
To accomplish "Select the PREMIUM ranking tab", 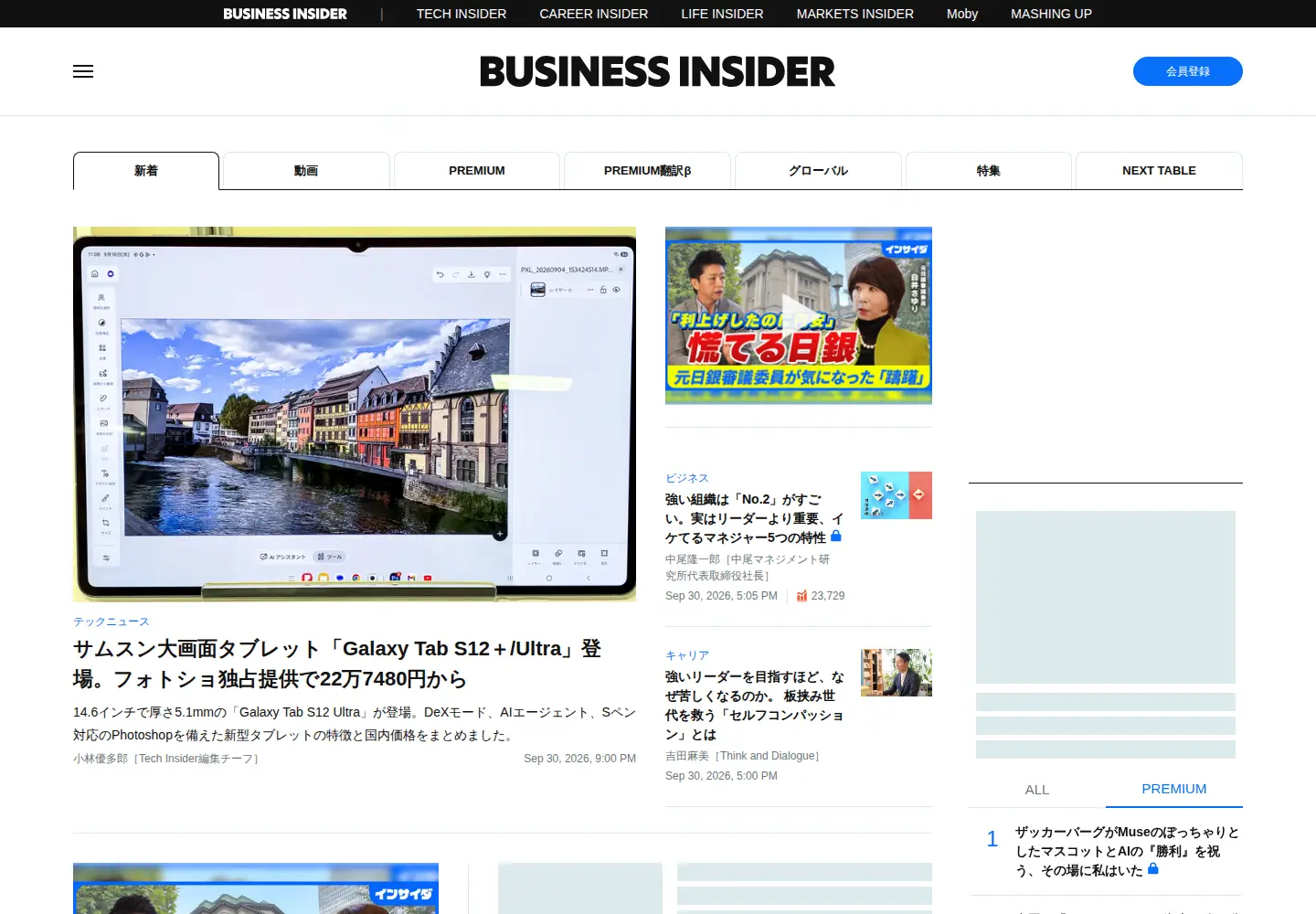I will coord(1174,789).
